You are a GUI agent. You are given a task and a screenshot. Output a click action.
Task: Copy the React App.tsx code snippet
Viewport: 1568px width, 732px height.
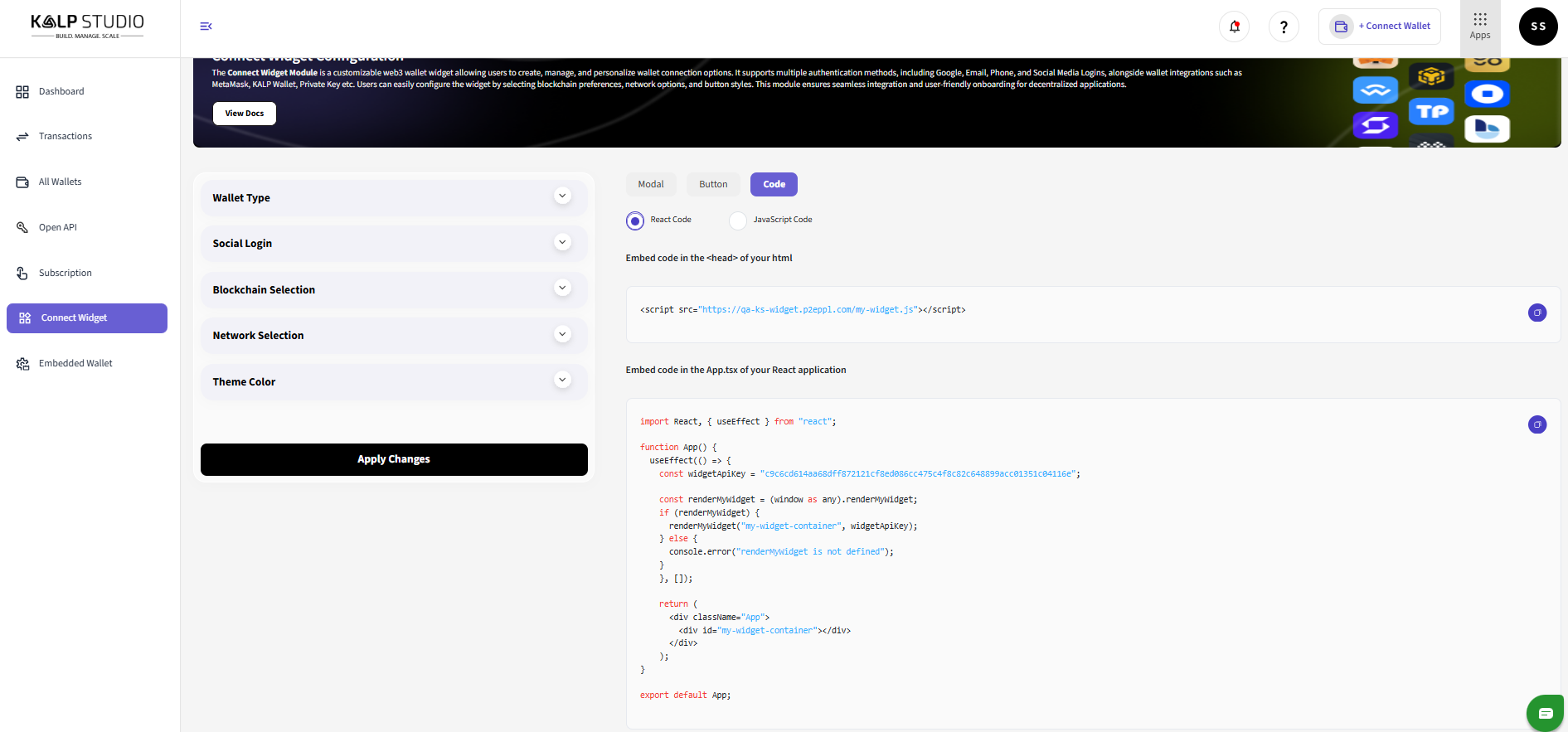pos(1536,424)
